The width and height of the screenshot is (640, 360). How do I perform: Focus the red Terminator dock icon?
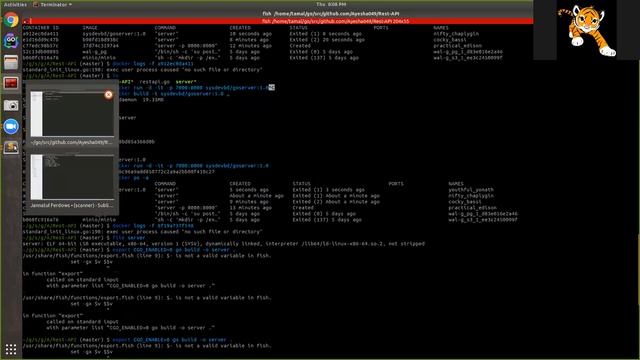tap(11, 83)
